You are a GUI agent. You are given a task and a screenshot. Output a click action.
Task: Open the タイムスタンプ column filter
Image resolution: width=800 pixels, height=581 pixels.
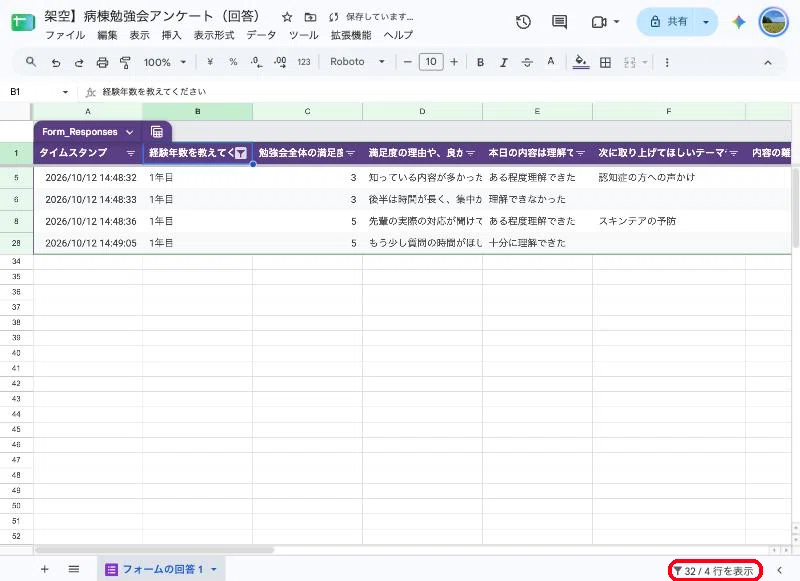point(131,153)
